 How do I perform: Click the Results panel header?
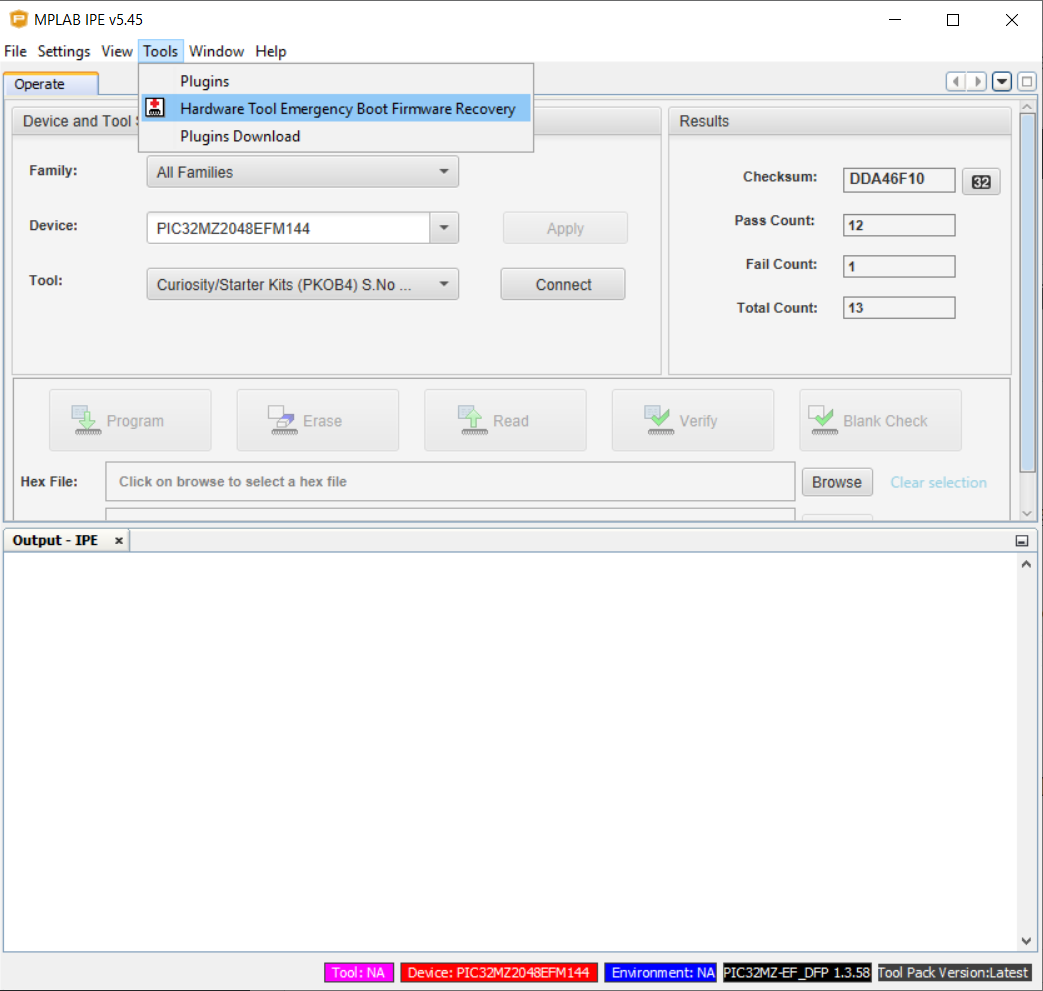click(x=839, y=121)
